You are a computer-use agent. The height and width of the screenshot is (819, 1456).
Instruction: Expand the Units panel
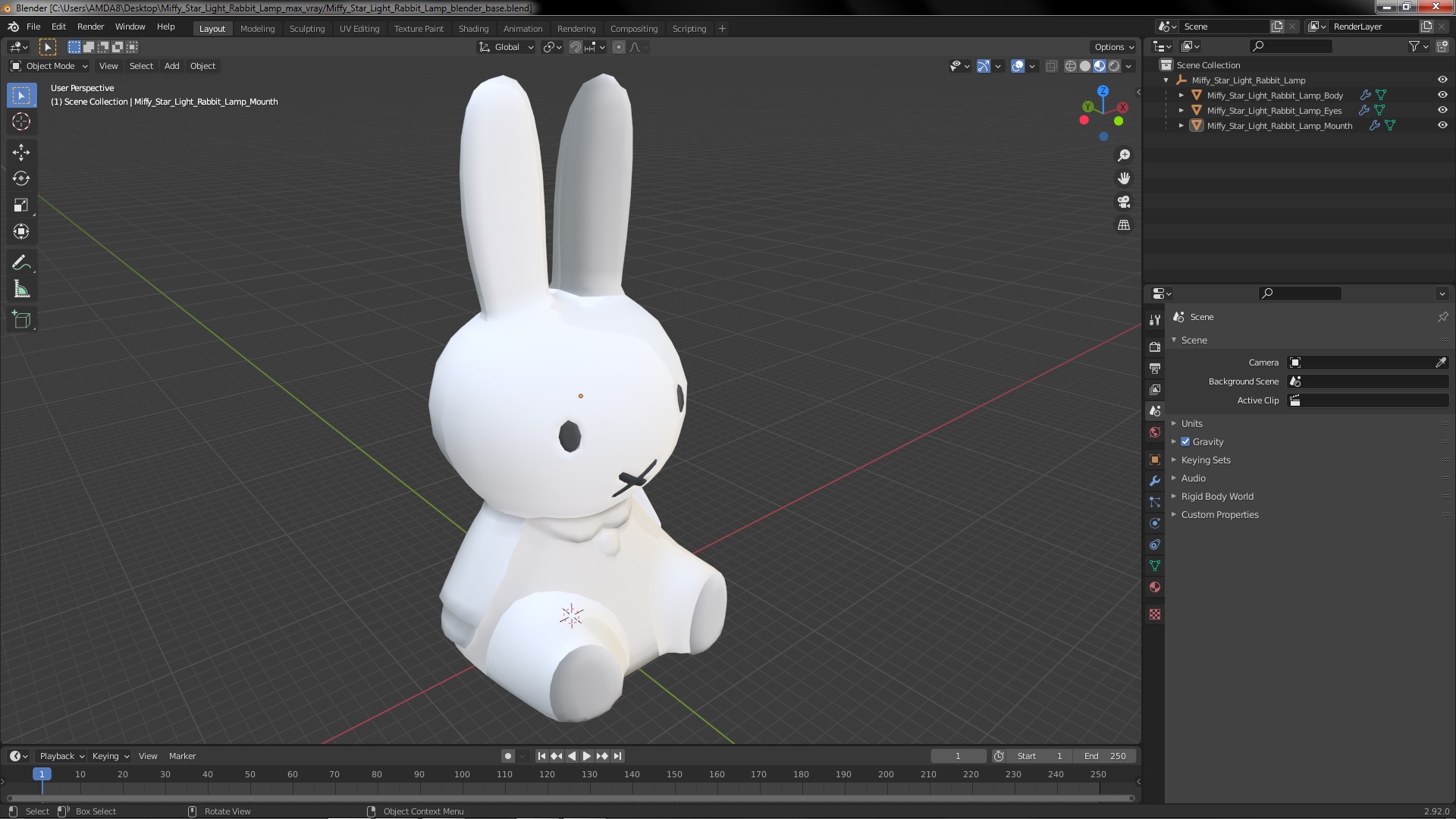pyautogui.click(x=1191, y=424)
